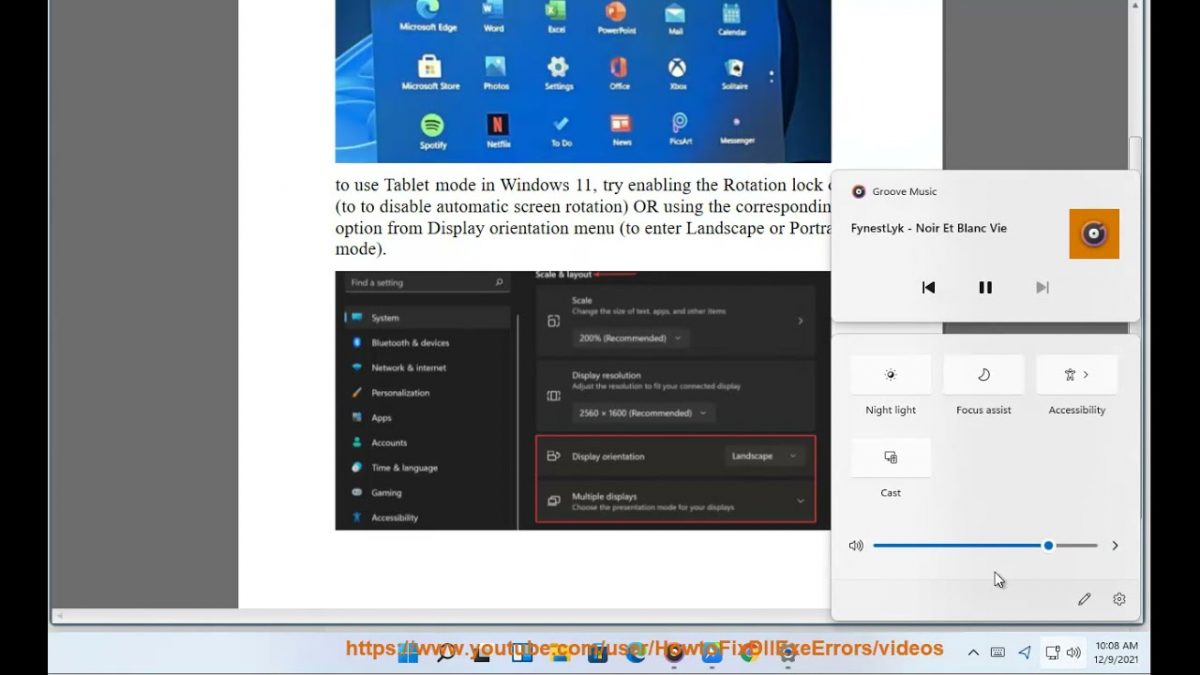This screenshot has width=1200, height=675.
Task: Open Settings via the gear icon
Action: [x=1118, y=599]
